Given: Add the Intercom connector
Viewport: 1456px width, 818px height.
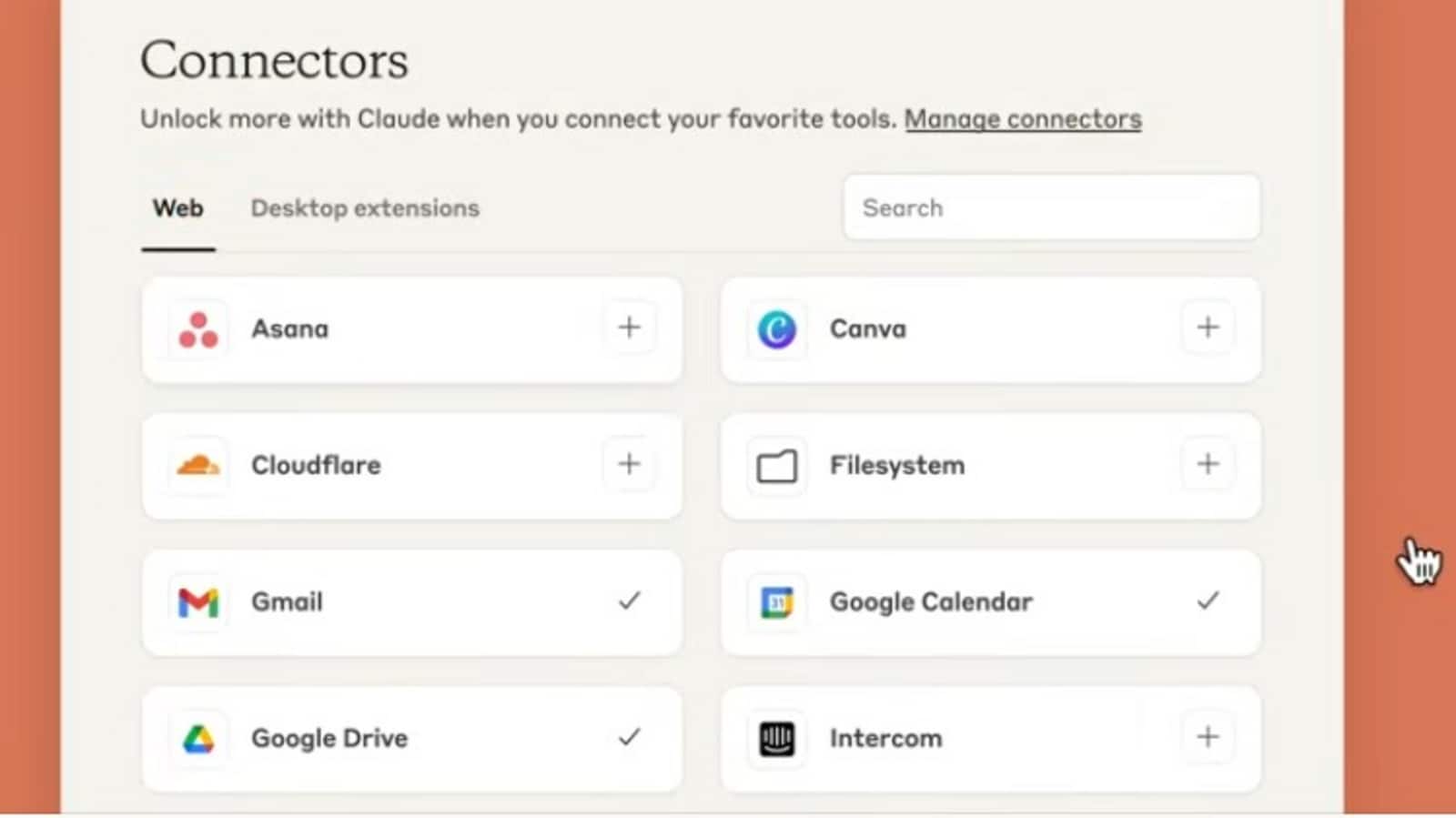Looking at the screenshot, I should point(1208,736).
